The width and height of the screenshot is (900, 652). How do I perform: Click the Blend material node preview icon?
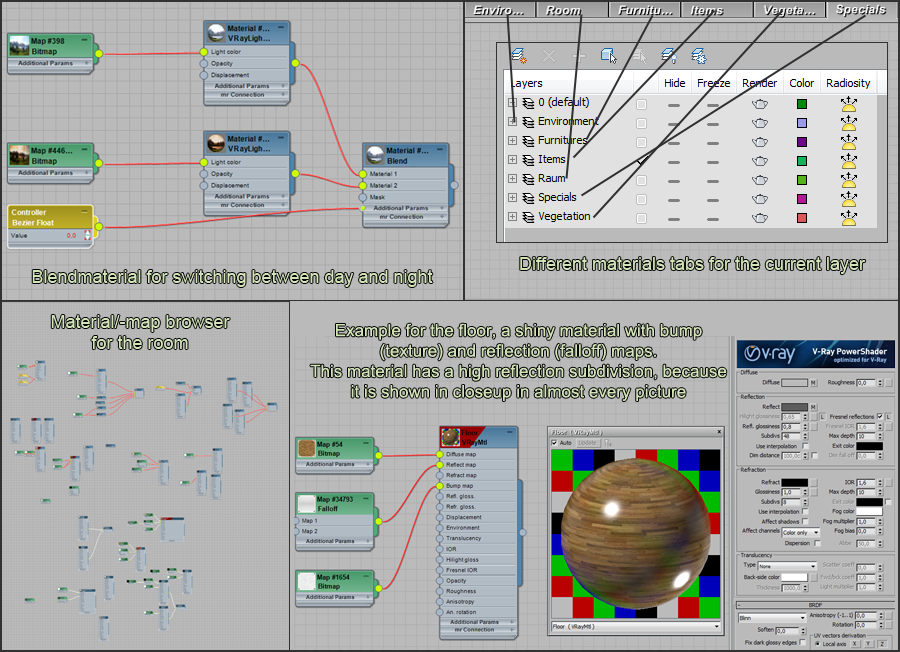coord(374,157)
